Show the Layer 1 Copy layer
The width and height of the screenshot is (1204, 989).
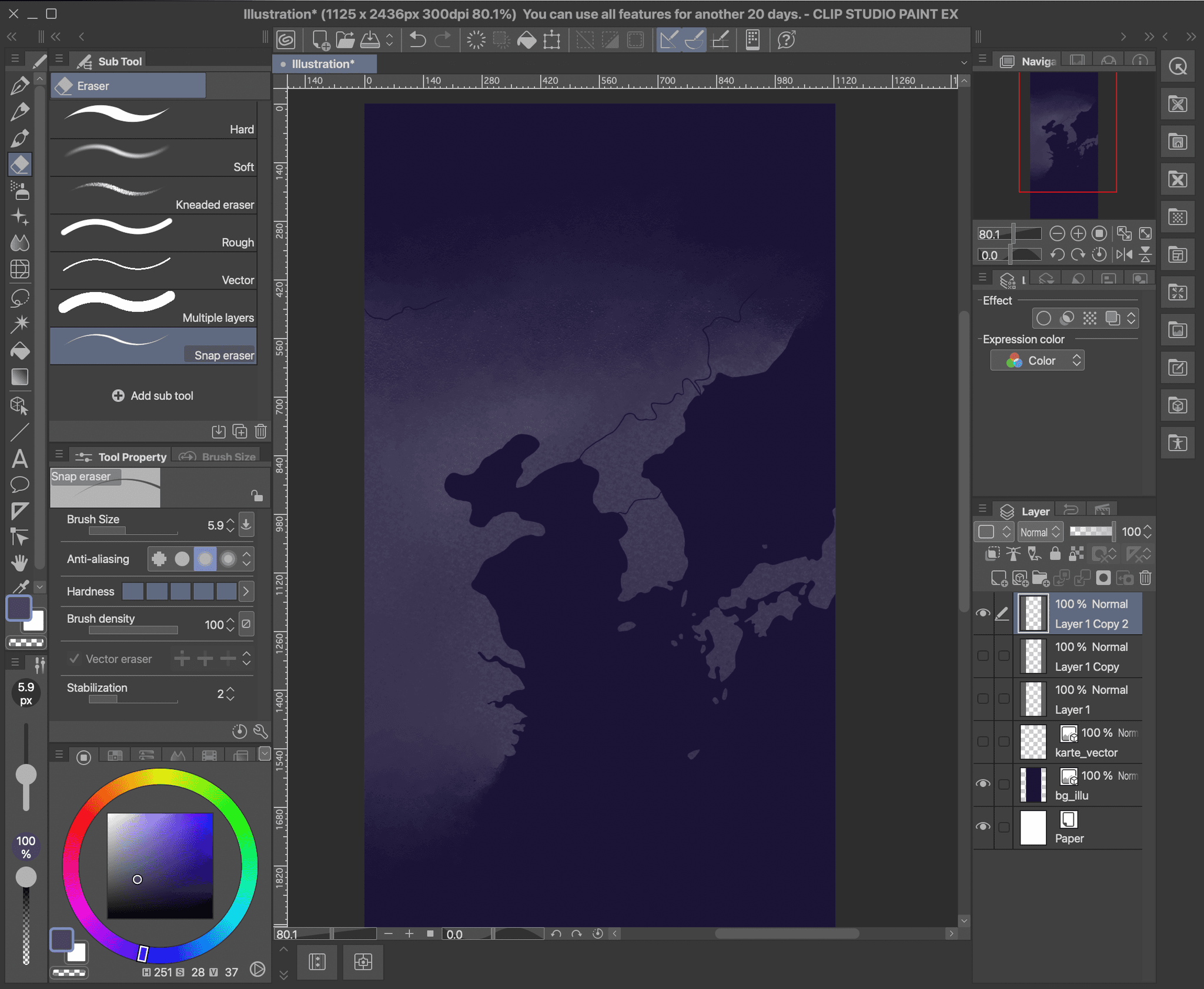pyautogui.click(x=982, y=656)
